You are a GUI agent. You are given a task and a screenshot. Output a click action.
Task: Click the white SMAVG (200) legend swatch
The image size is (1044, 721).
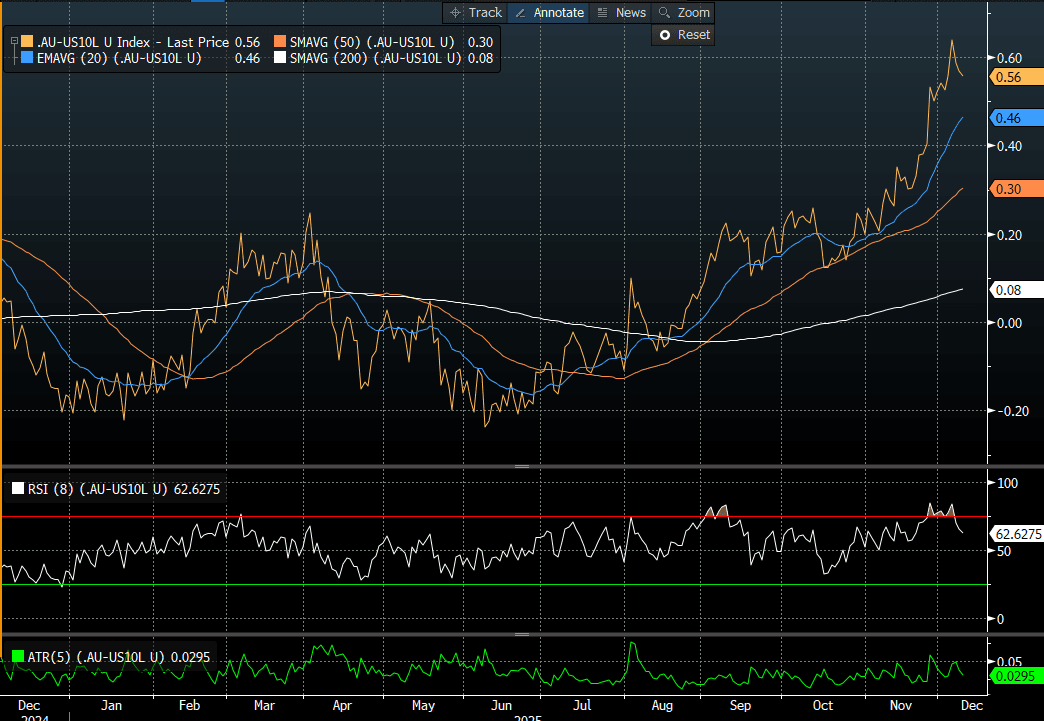[279, 59]
